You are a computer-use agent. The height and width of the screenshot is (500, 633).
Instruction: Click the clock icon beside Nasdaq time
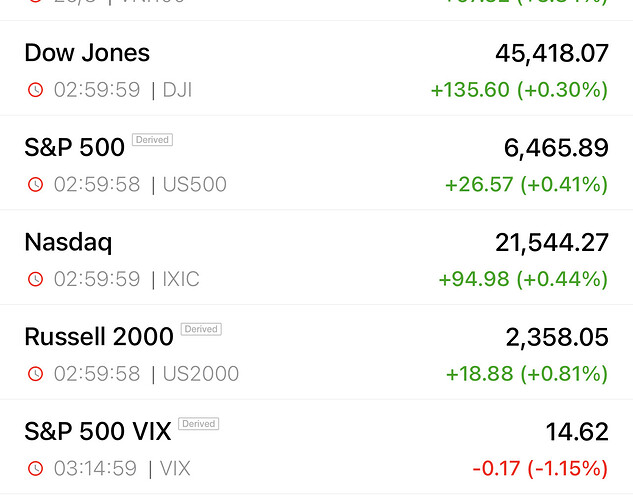pyautogui.click(x=36, y=279)
